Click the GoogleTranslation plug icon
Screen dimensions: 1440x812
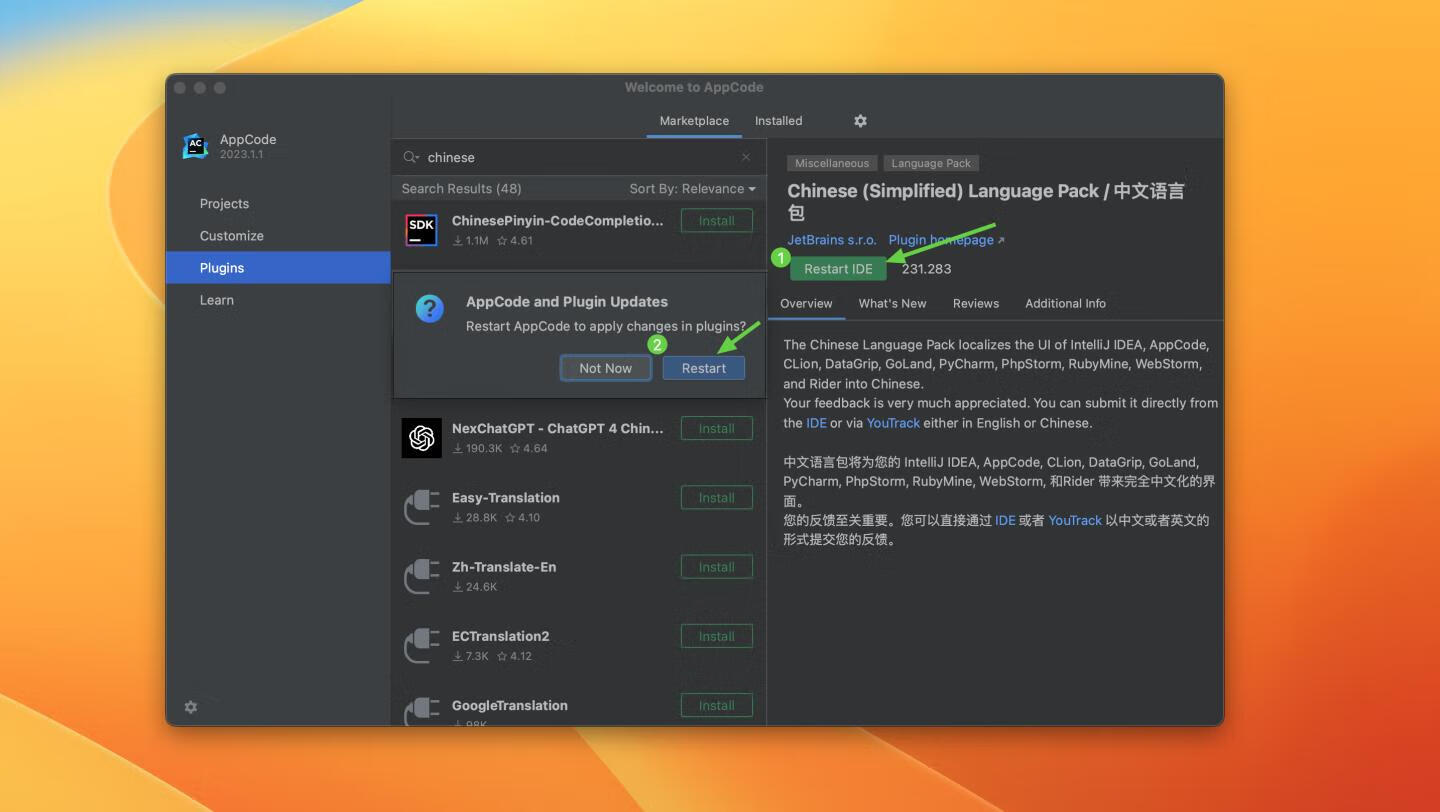[x=421, y=711]
